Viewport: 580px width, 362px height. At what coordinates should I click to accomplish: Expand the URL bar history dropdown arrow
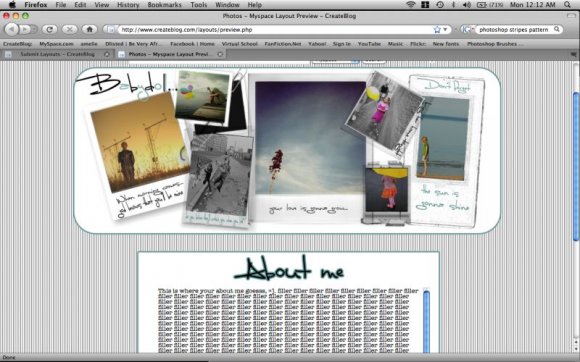tap(445, 30)
